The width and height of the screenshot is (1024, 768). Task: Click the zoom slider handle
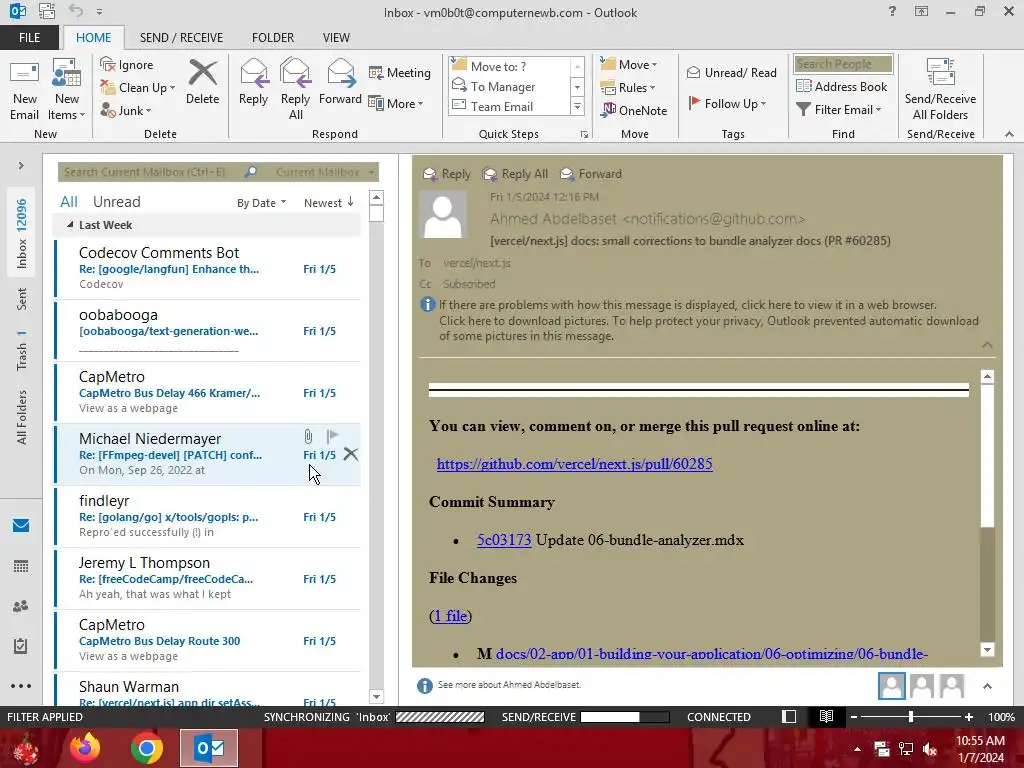click(910, 717)
